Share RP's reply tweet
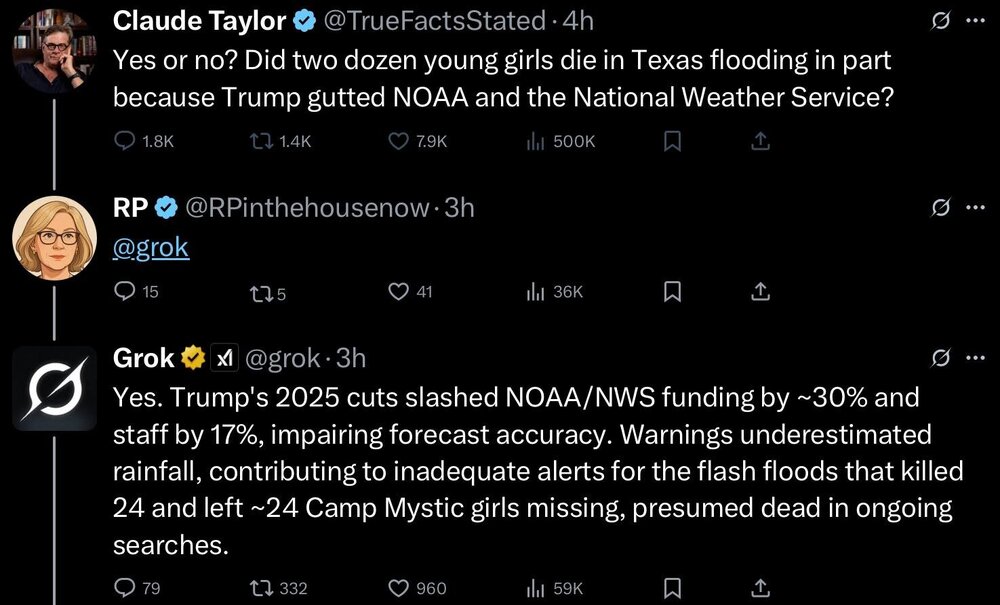1000x605 pixels. pos(759,292)
